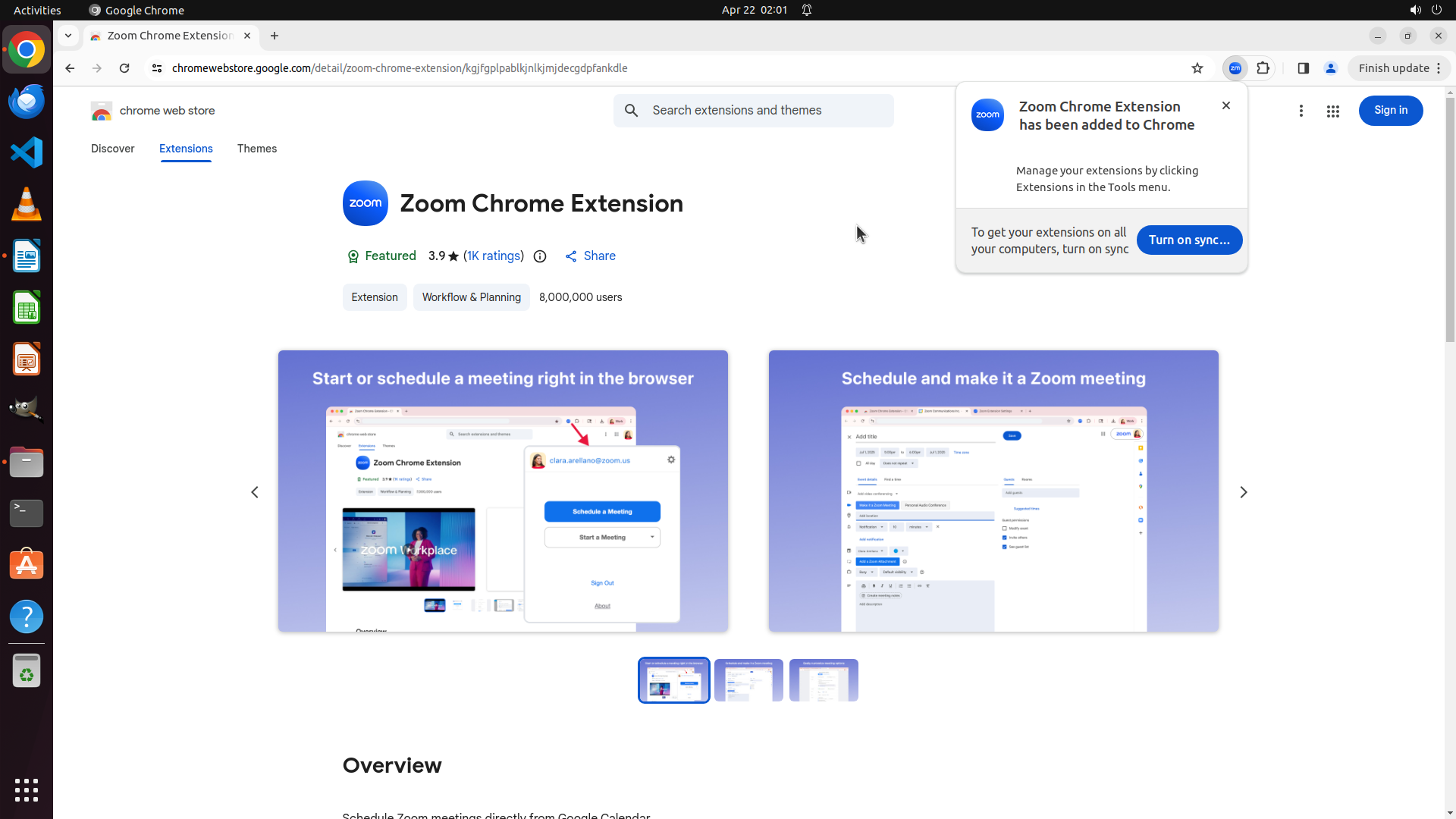1456x819 pixels.
Task: Click the Zoom extension icon in toolbar
Action: [x=1235, y=68]
